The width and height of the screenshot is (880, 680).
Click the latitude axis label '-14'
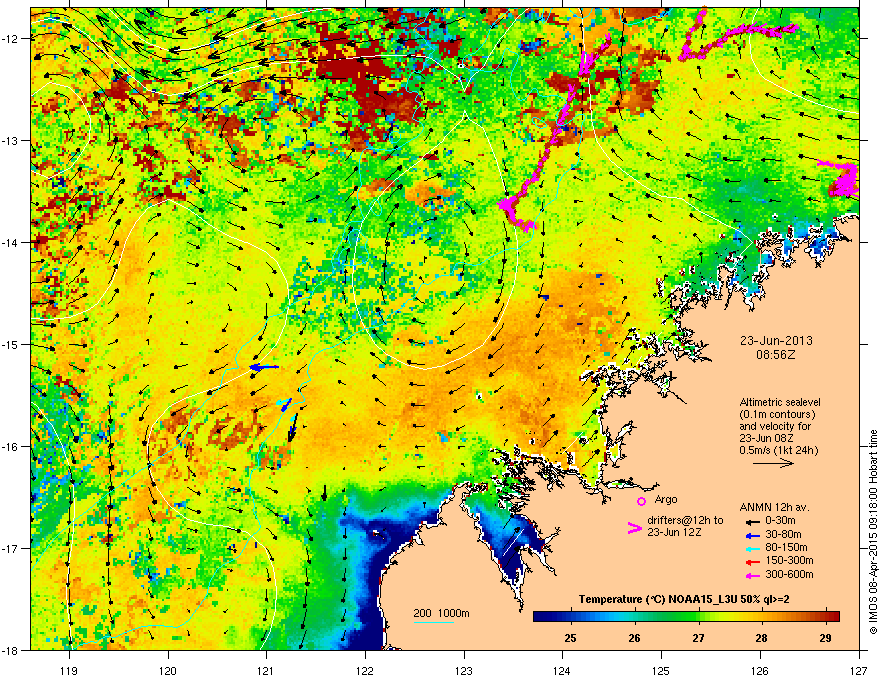point(11,242)
